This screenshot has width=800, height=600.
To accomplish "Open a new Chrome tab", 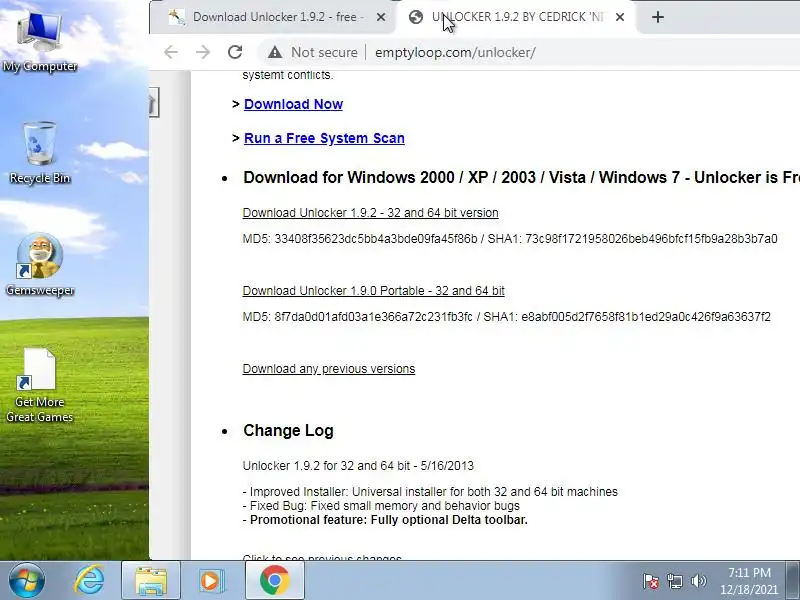I will pyautogui.click(x=658, y=17).
